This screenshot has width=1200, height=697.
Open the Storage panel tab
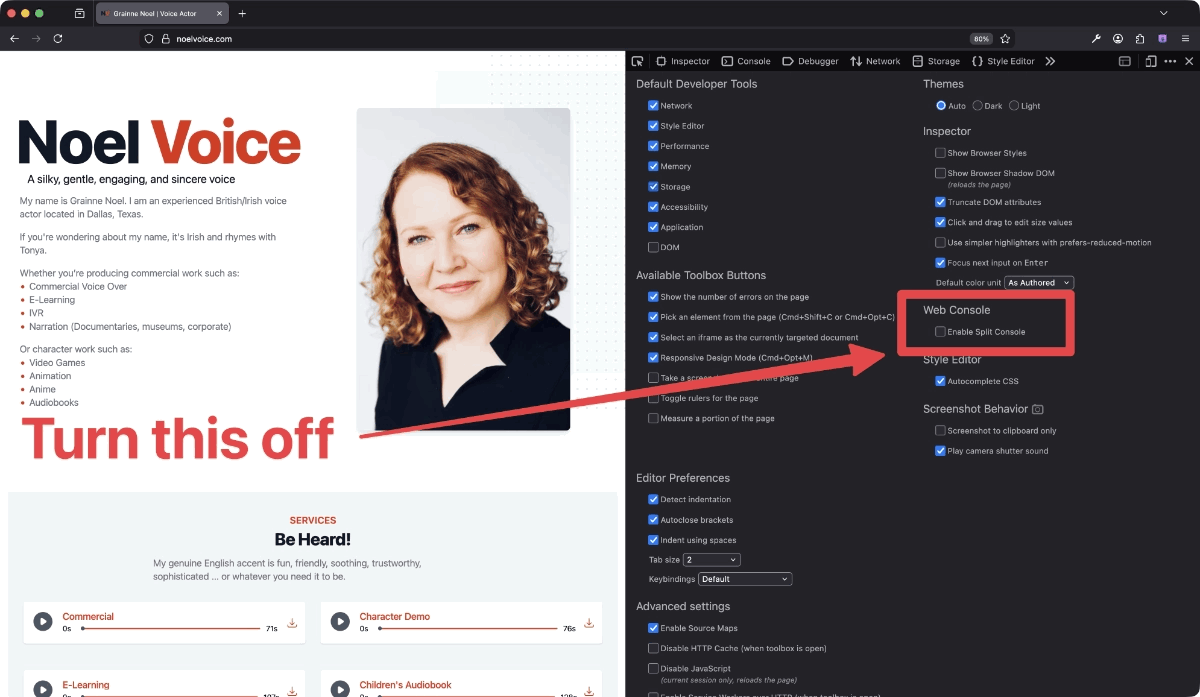pos(936,61)
